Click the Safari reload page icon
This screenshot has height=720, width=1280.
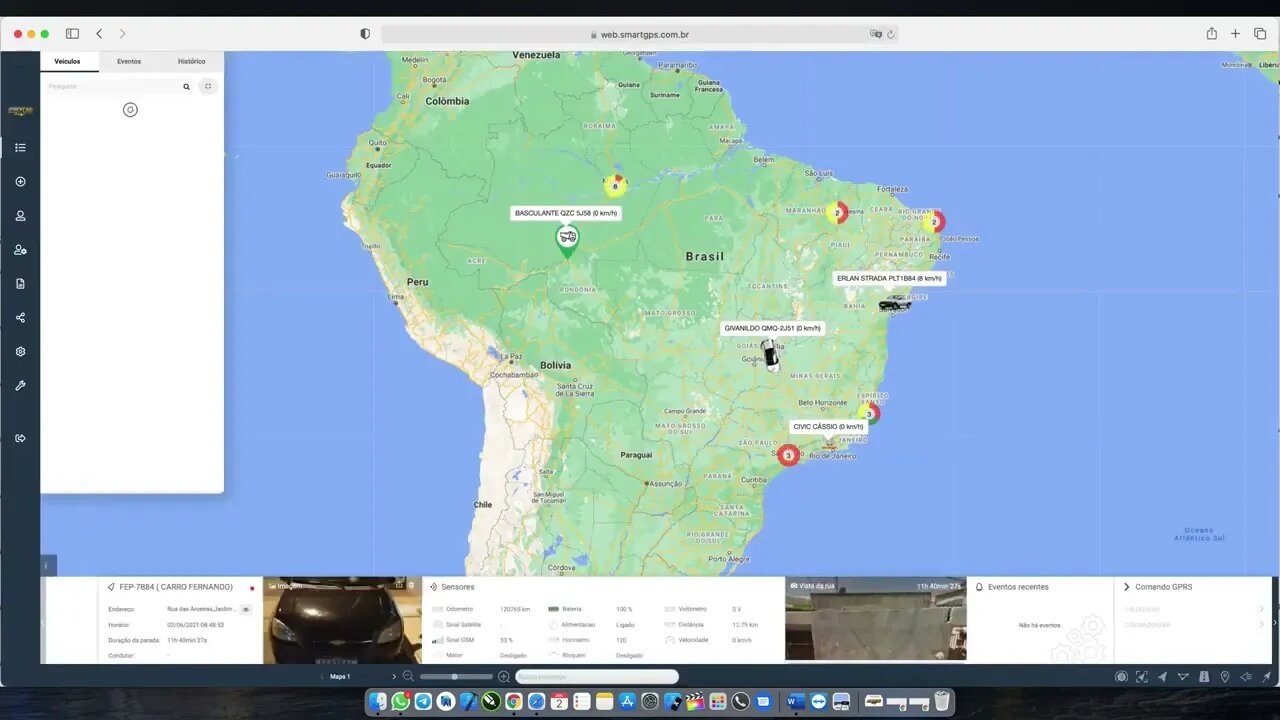tap(890, 34)
